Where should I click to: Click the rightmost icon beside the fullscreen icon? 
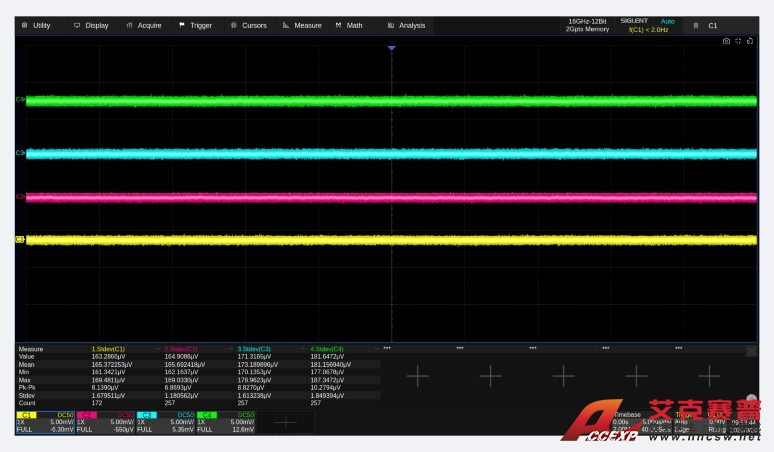[x=750, y=41]
